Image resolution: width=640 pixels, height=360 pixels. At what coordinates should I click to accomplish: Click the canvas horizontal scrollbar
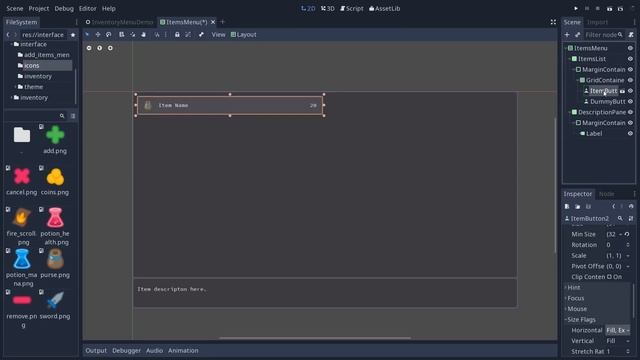(x=315, y=338)
